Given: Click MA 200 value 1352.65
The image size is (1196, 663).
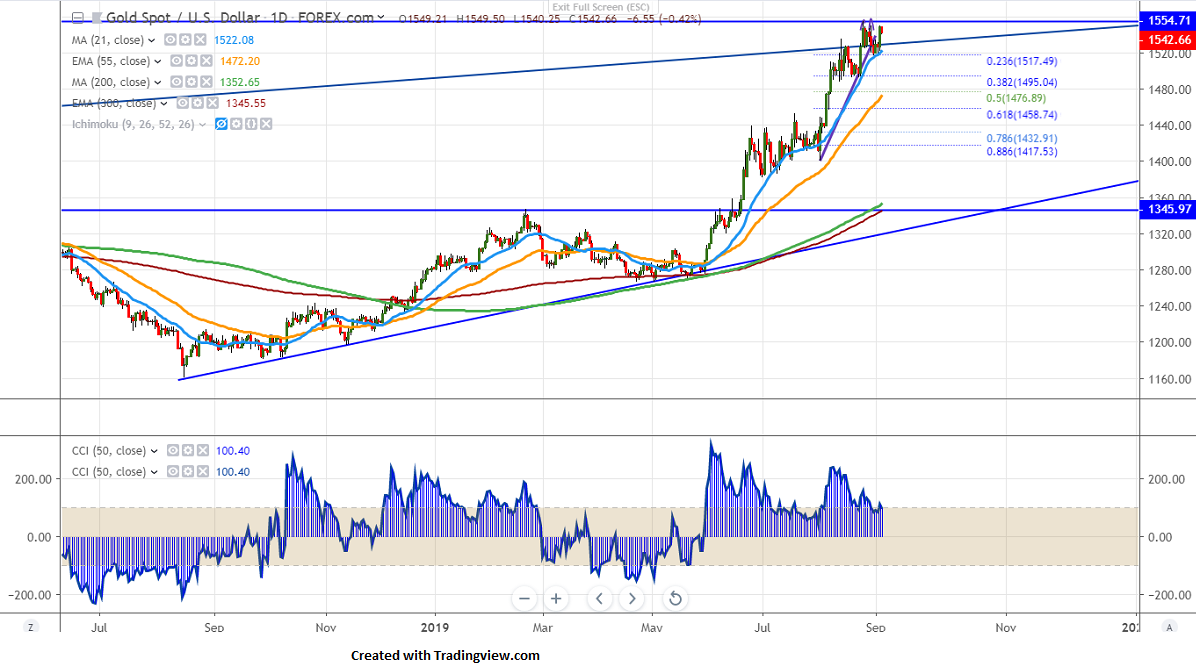Looking at the screenshot, I should coord(240,82).
